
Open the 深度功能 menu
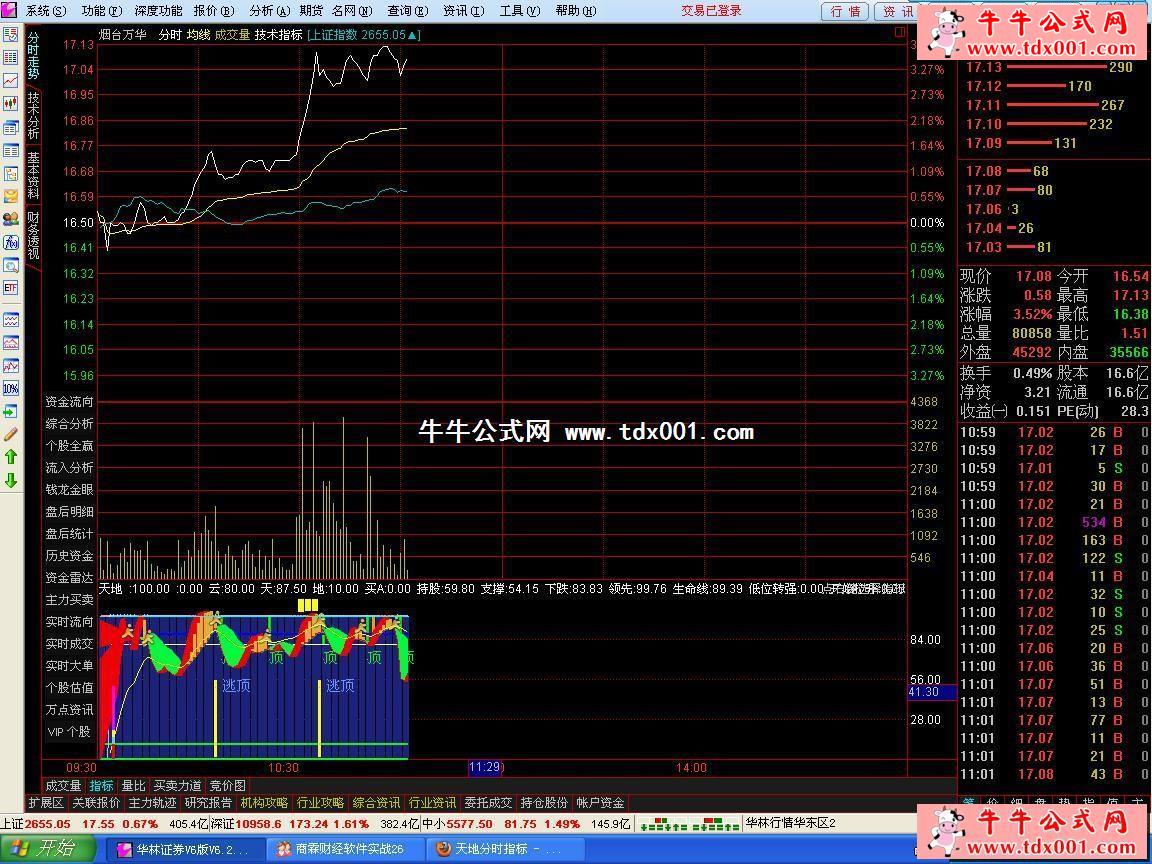[158, 11]
